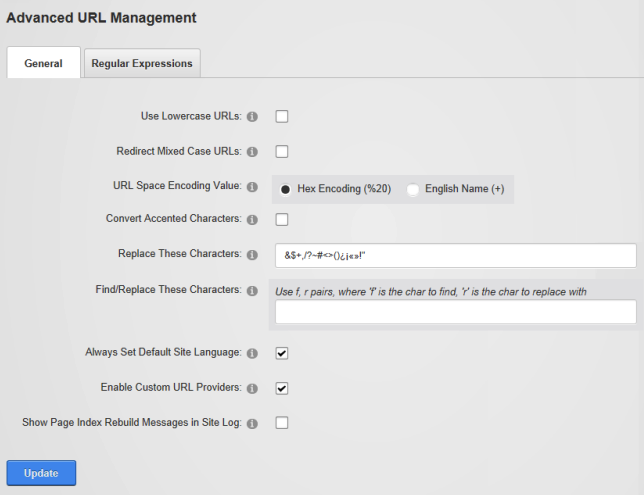Click info icon for Replace These Characters

tap(252, 255)
